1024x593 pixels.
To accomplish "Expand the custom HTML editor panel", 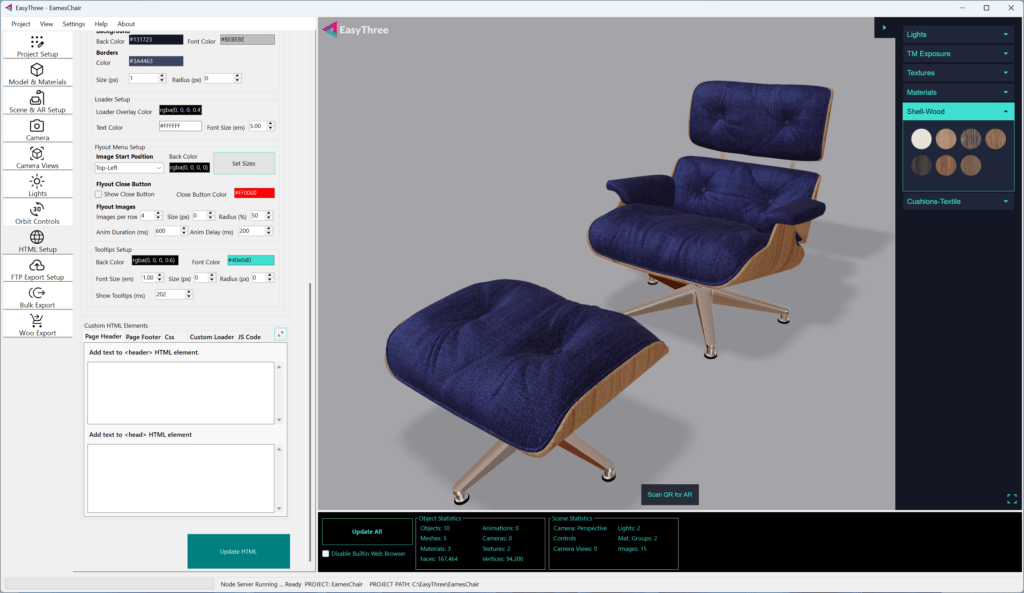I will tap(280, 335).
